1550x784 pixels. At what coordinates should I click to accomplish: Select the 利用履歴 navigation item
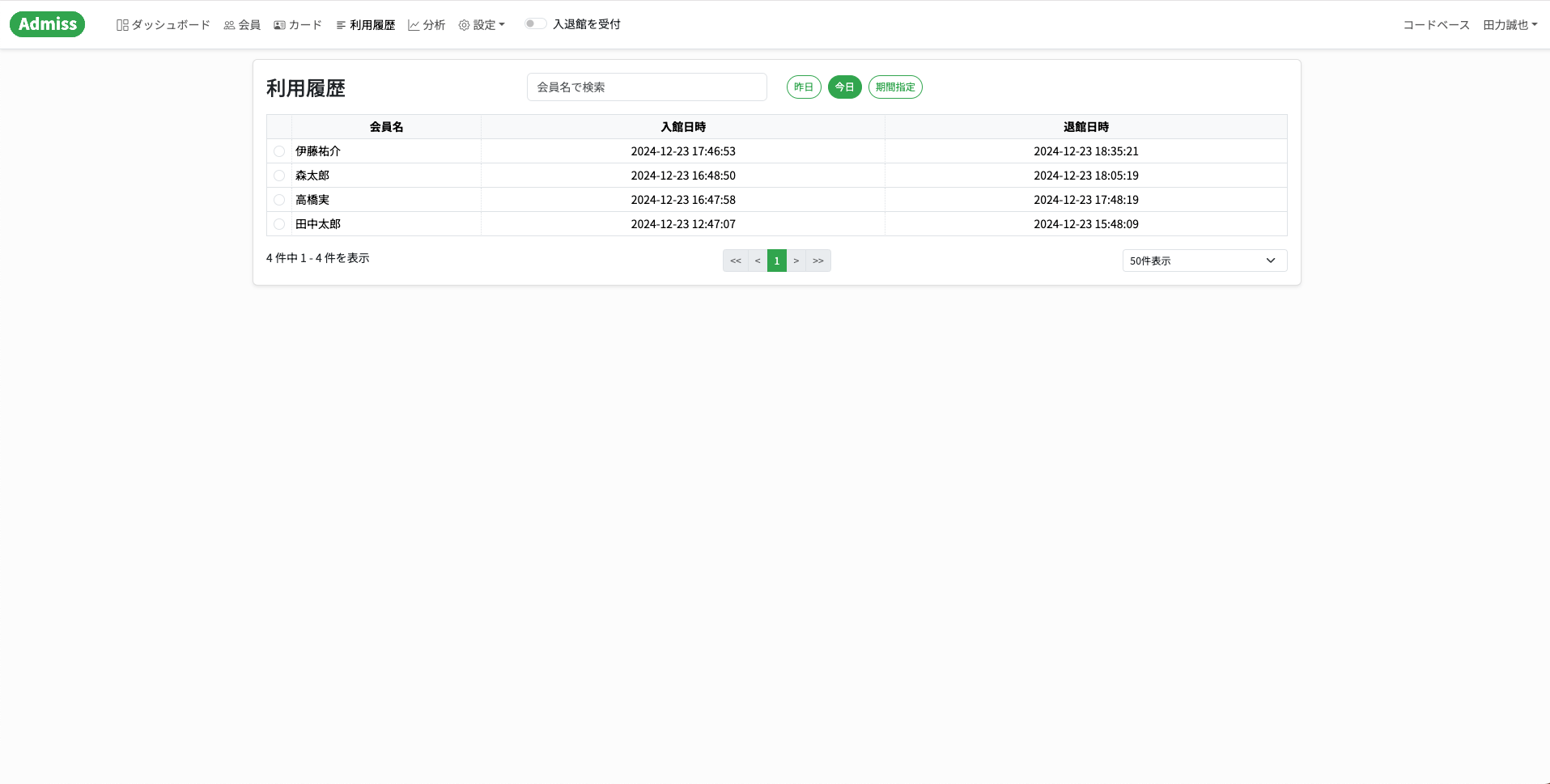(x=366, y=25)
